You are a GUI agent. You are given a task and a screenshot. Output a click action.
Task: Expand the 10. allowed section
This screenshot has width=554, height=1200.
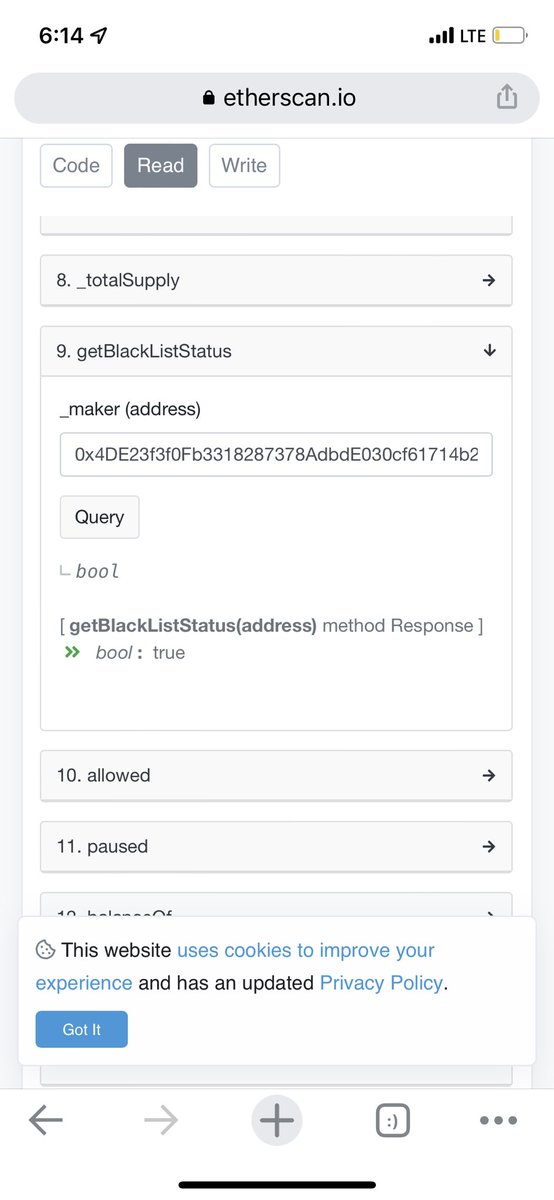(x=276, y=775)
